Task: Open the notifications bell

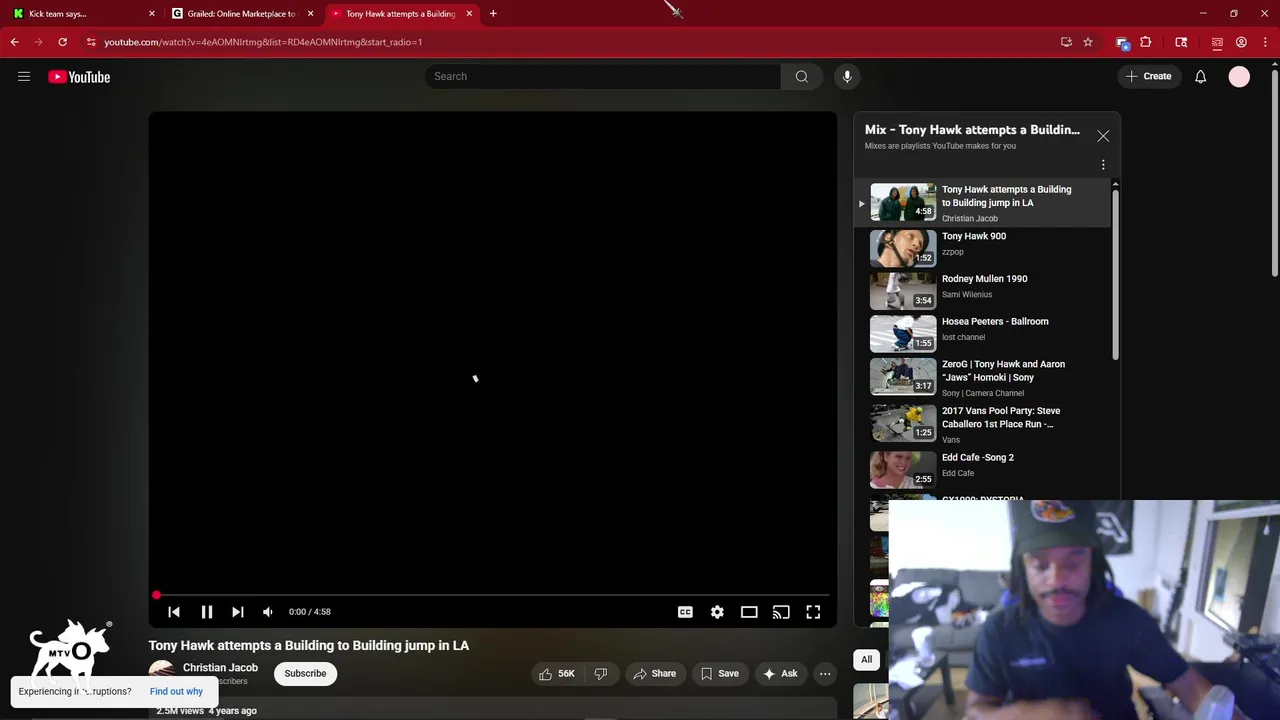Action: click(1200, 76)
